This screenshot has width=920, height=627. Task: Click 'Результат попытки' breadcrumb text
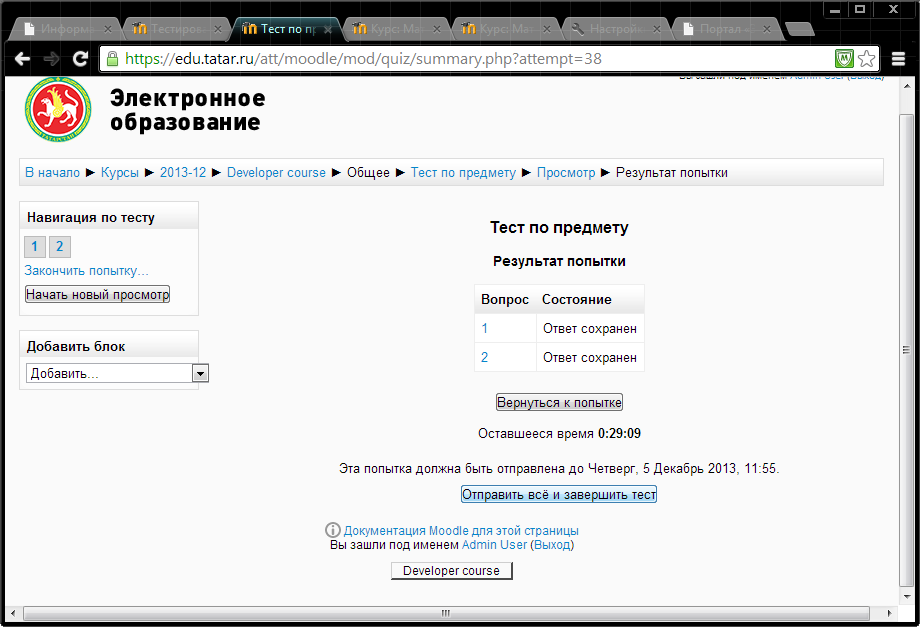672,172
